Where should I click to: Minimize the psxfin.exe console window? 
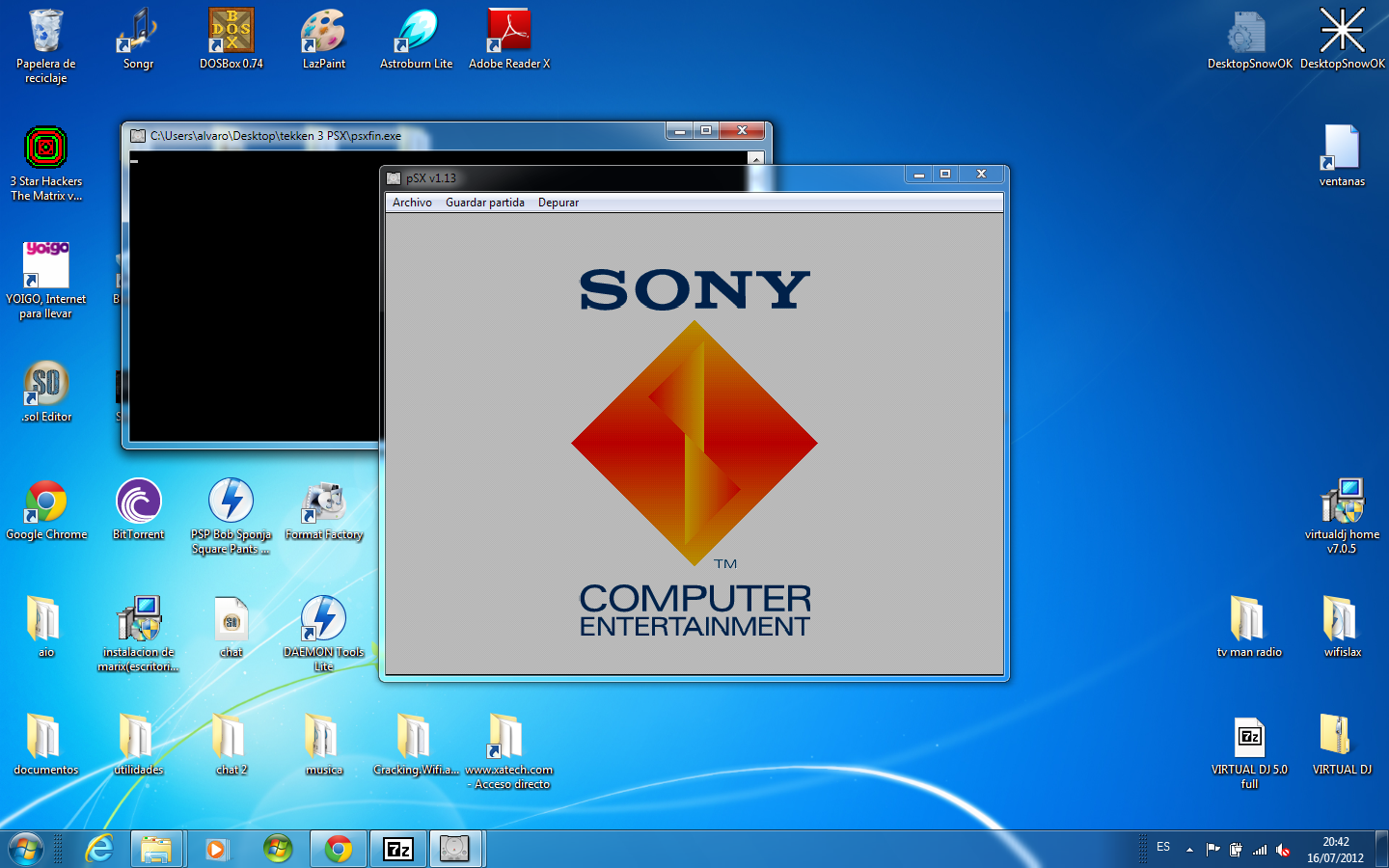(x=680, y=130)
